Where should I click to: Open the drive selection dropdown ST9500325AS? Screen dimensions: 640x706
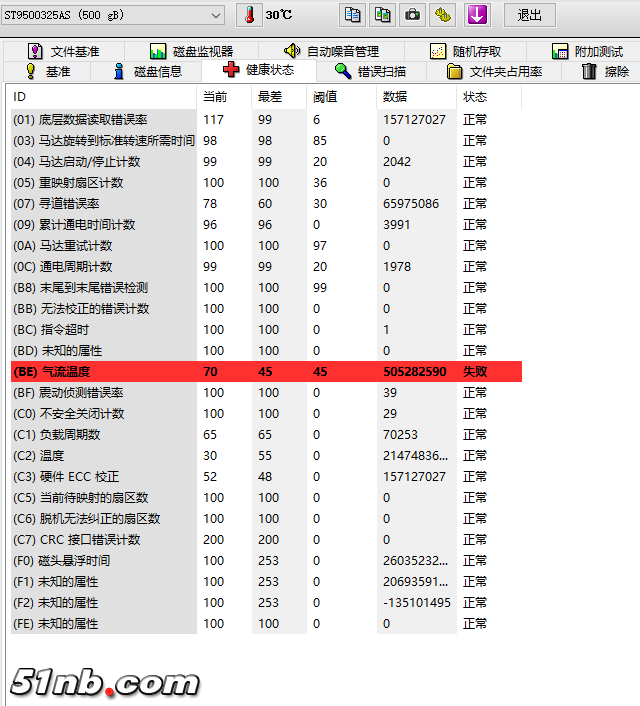pos(113,15)
